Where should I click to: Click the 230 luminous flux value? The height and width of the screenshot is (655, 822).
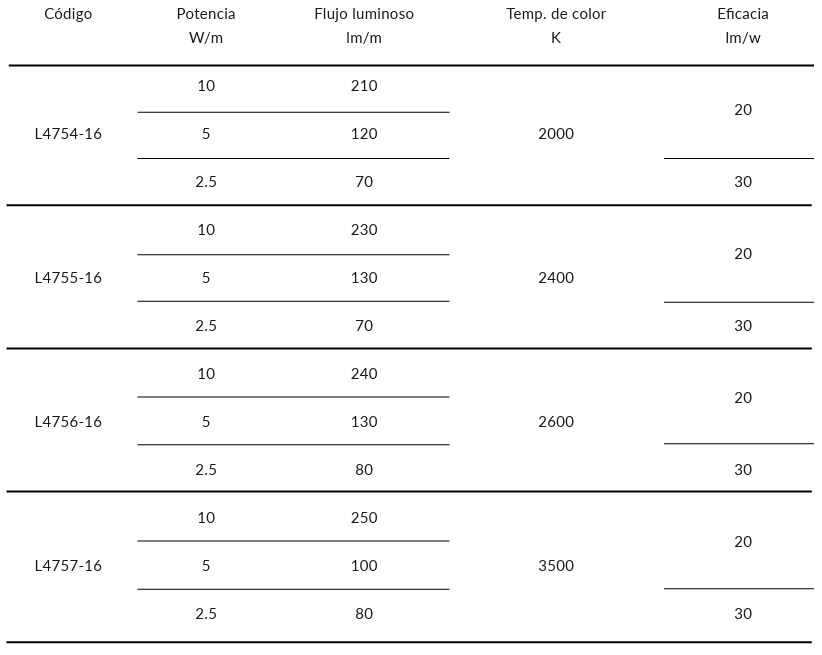click(x=364, y=230)
